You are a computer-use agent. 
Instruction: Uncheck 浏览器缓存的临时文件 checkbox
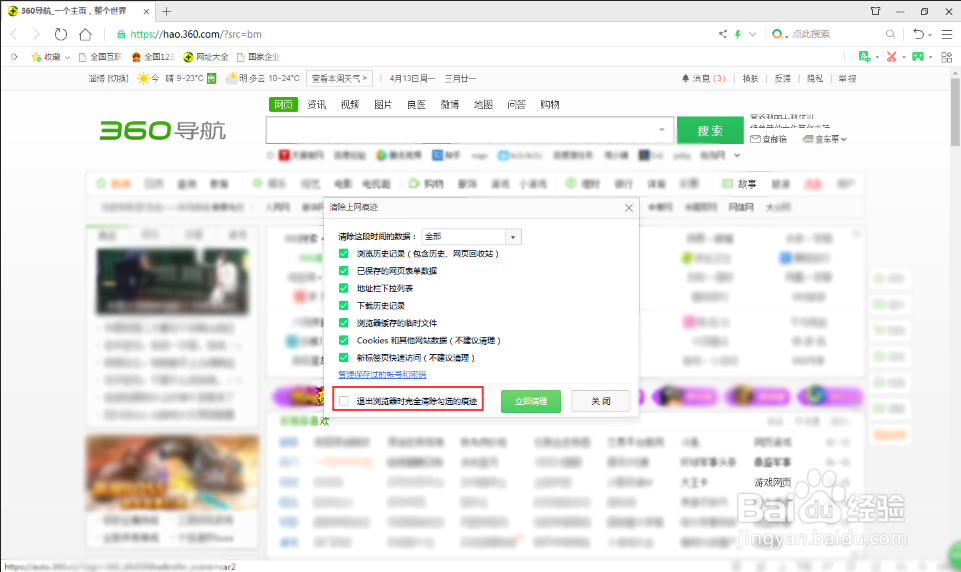pyautogui.click(x=343, y=322)
